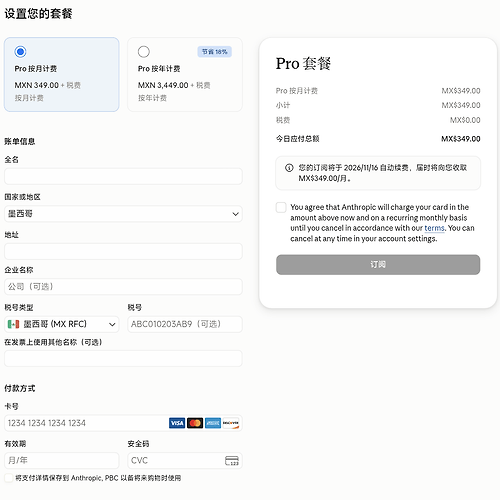Check the save payment details to Anthropic box
The width and height of the screenshot is (500, 500).
pos(9,478)
